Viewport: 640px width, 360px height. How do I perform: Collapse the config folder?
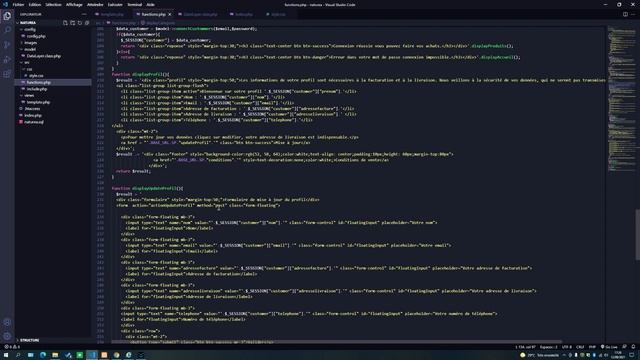pos(30,29)
